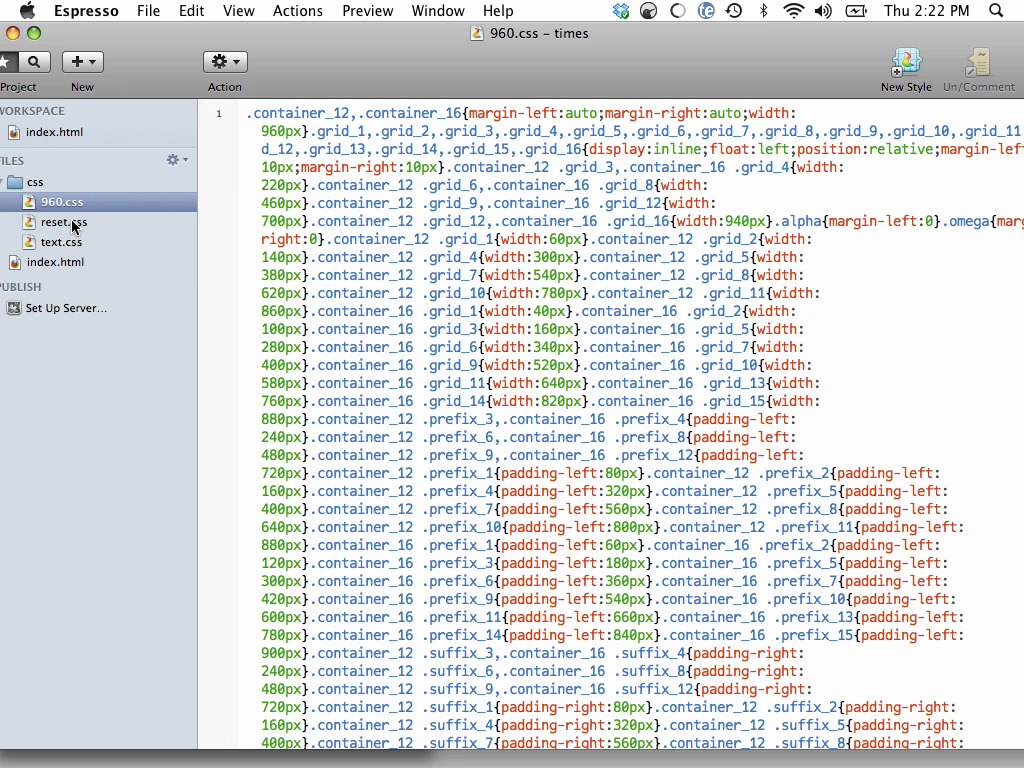Click Set Up Server in Publish
This screenshot has height=768, width=1024.
[66, 308]
